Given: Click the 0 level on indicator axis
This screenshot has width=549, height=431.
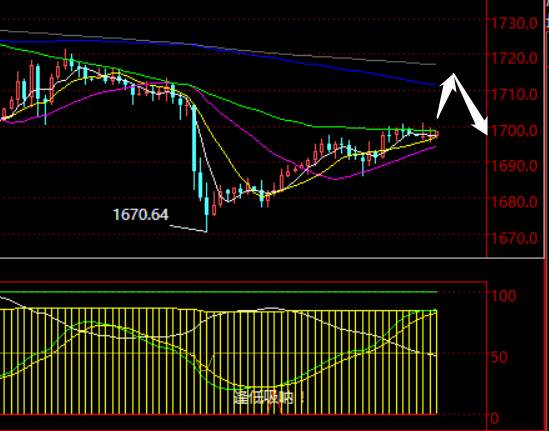Looking at the screenshot, I should click(x=495, y=418).
